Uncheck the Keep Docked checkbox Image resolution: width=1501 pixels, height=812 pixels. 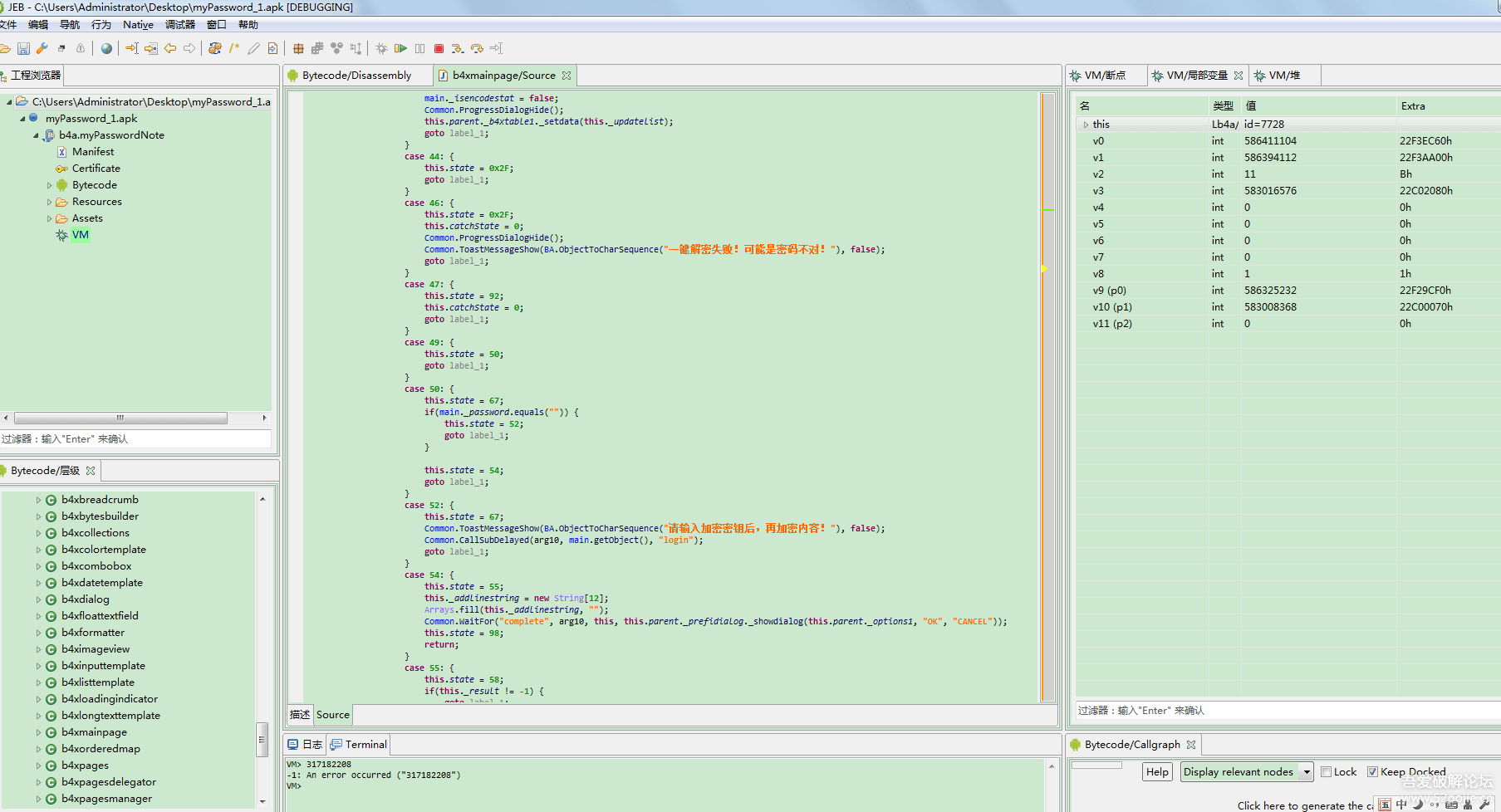pyautogui.click(x=1372, y=772)
